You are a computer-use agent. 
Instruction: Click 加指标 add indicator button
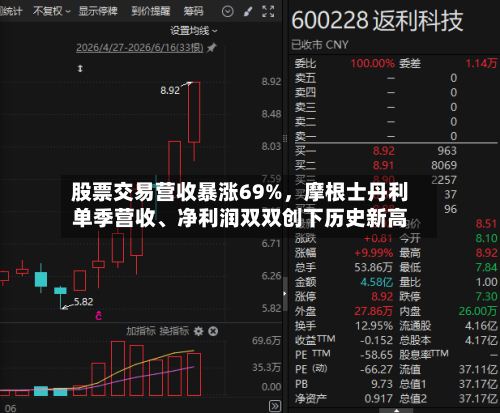click(141, 331)
